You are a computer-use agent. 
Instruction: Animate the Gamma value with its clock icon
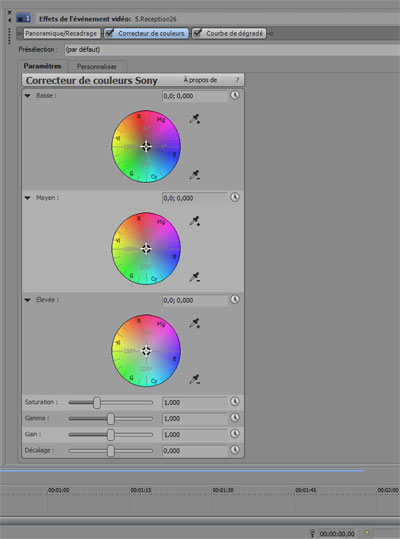click(235, 417)
